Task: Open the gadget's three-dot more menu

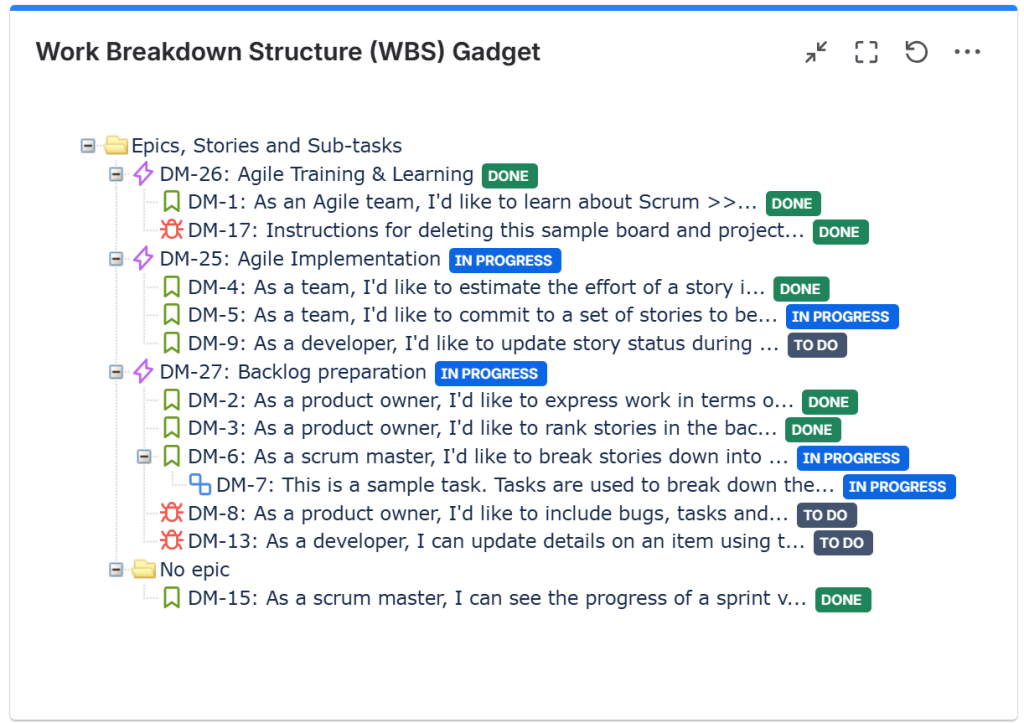Action: click(x=967, y=52)
